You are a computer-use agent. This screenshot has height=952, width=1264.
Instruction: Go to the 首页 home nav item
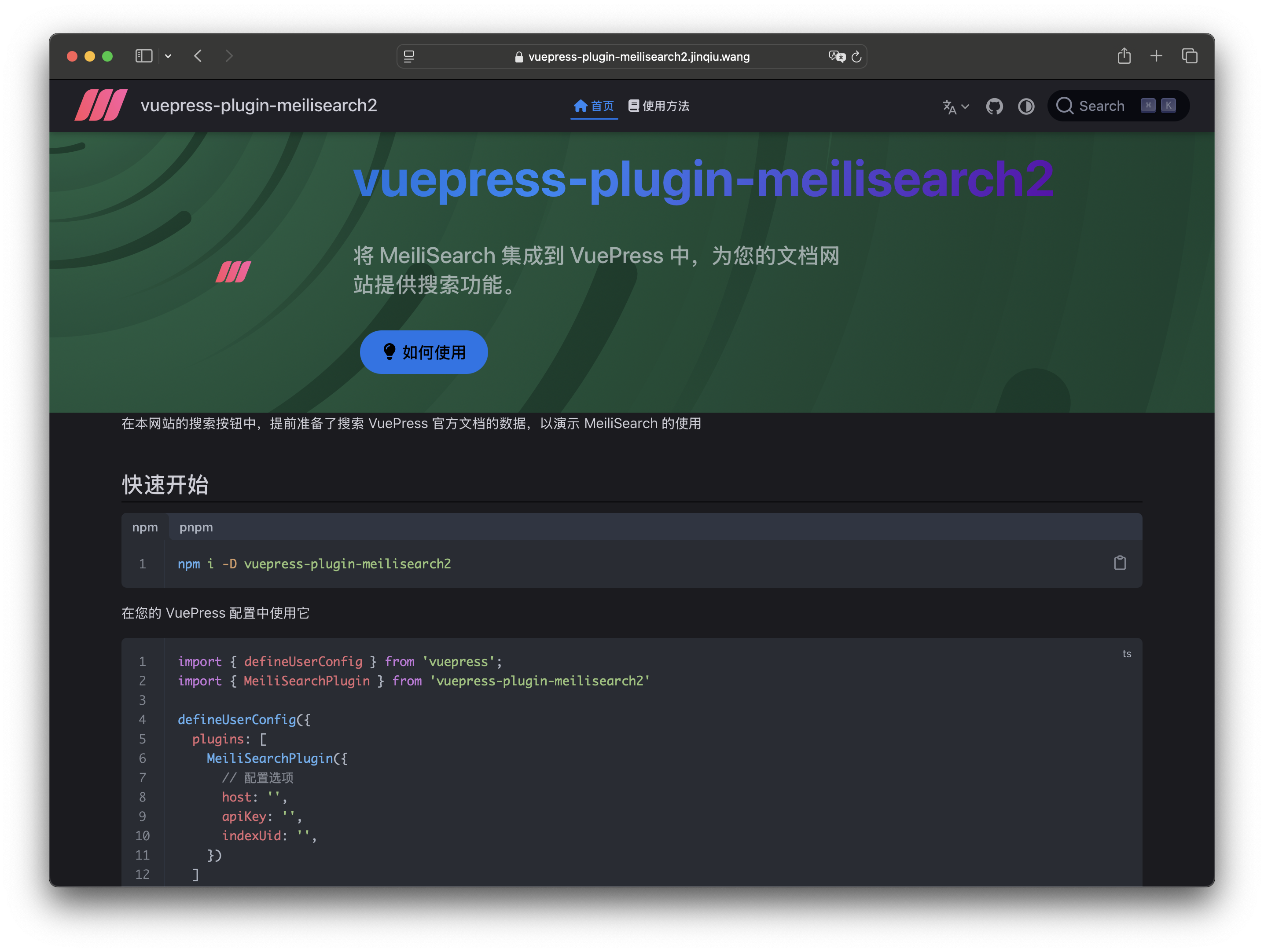click(x=594, y=106)
